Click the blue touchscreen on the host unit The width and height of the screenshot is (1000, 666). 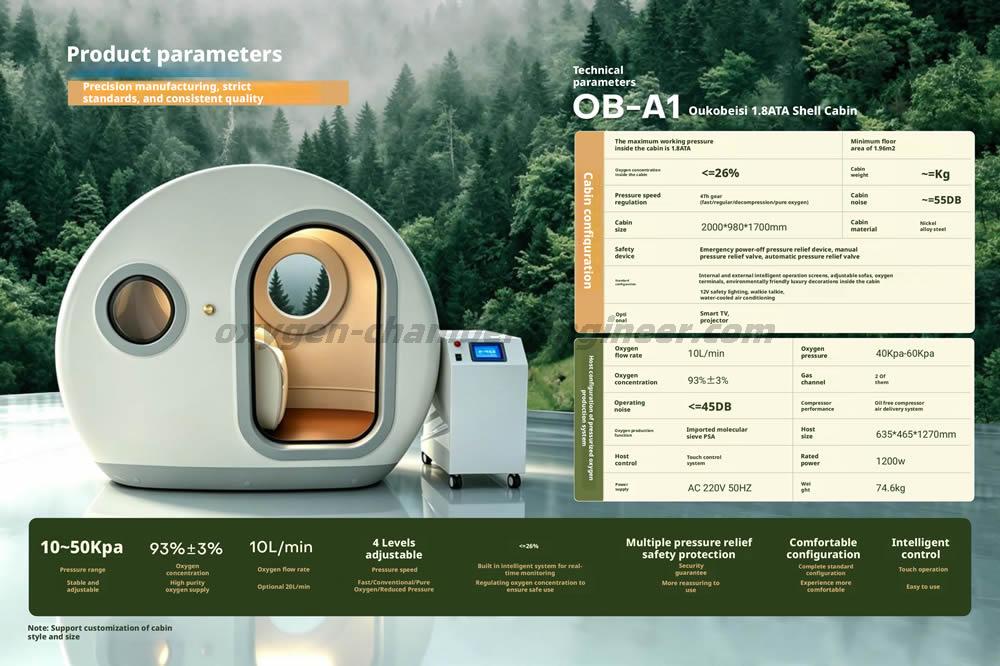click(x=490, y=352)
